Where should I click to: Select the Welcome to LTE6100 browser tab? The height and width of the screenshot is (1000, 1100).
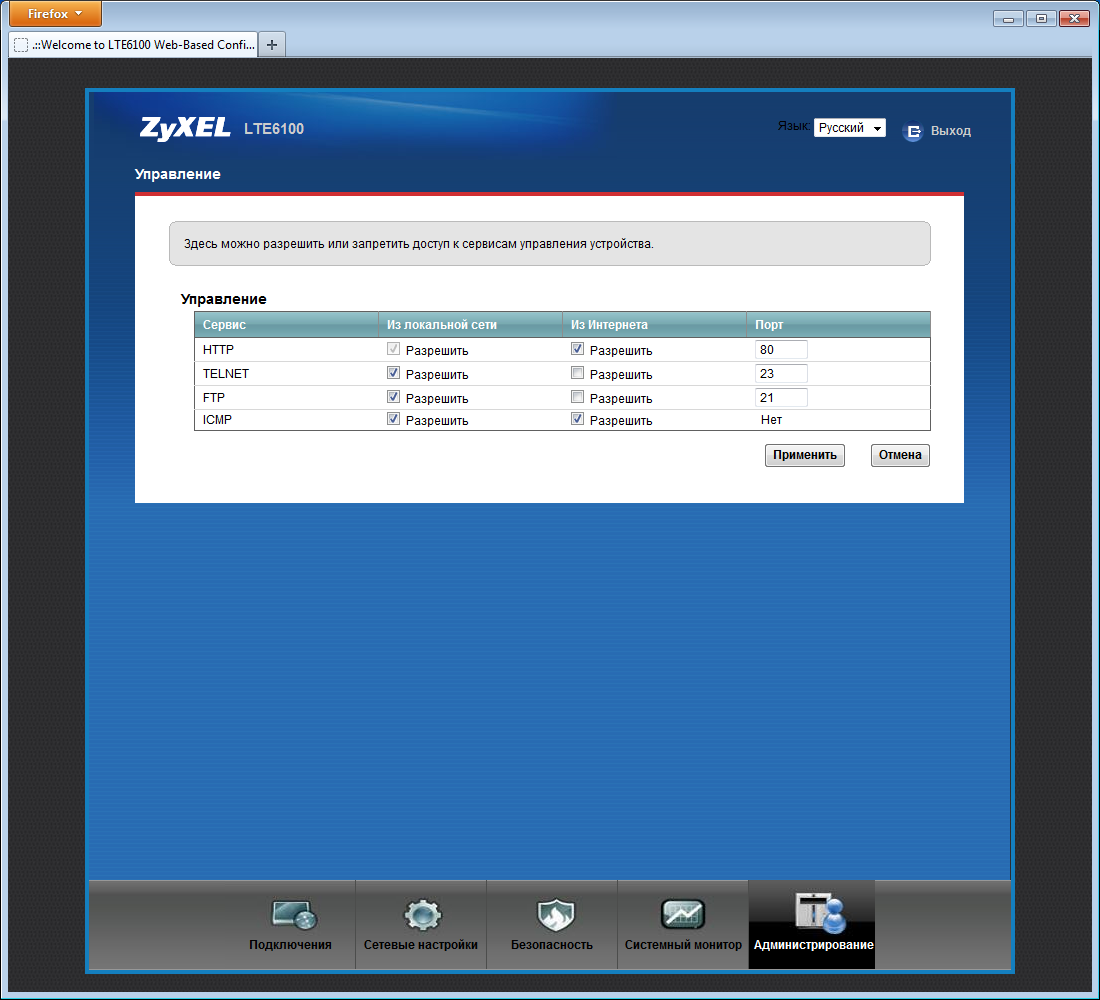pos(135,44)
